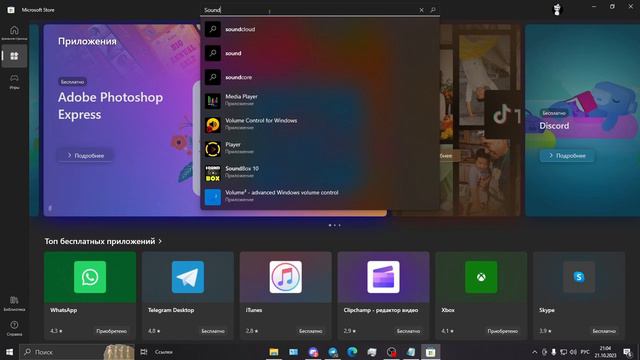Open the Adobe Photoshop Express banner title
640x360 pixels.
[110, 106]
